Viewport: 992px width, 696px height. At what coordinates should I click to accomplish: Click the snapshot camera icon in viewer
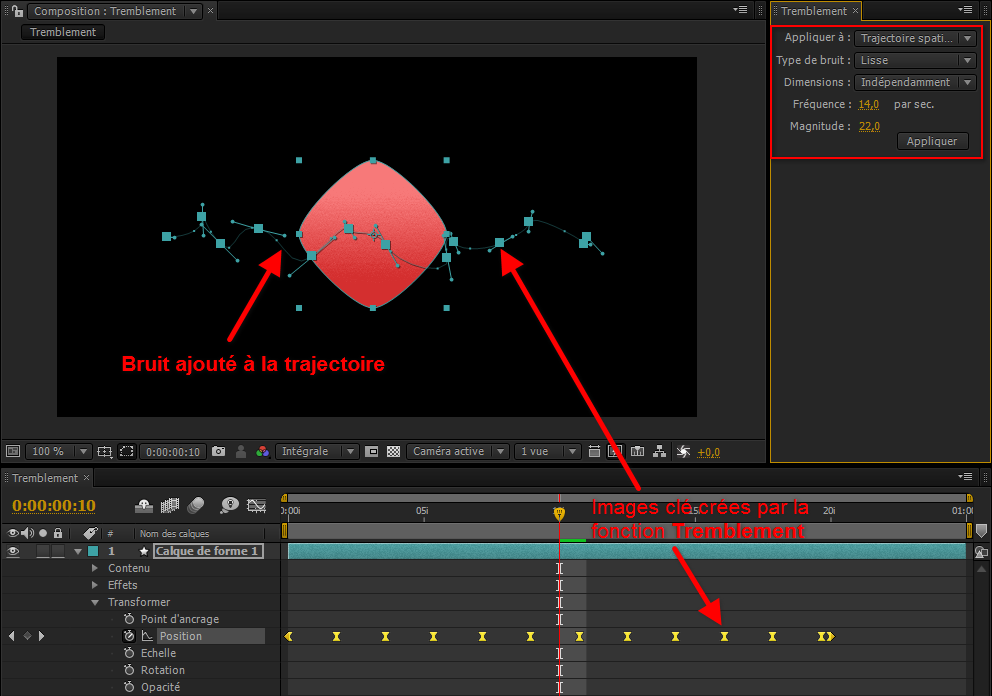218,452
